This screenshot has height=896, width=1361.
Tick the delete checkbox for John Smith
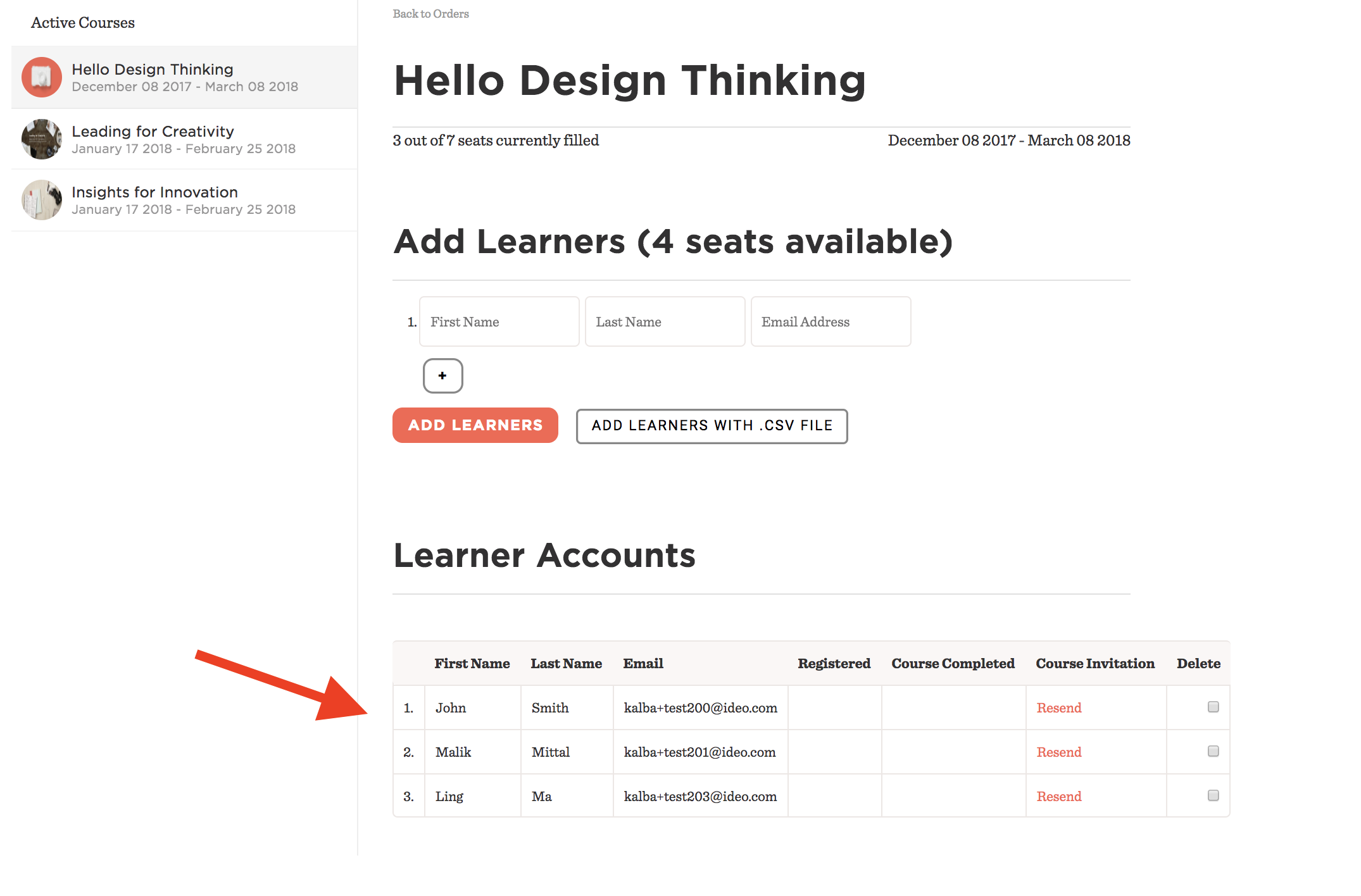pyautogui.click(x=1213, y=707)
